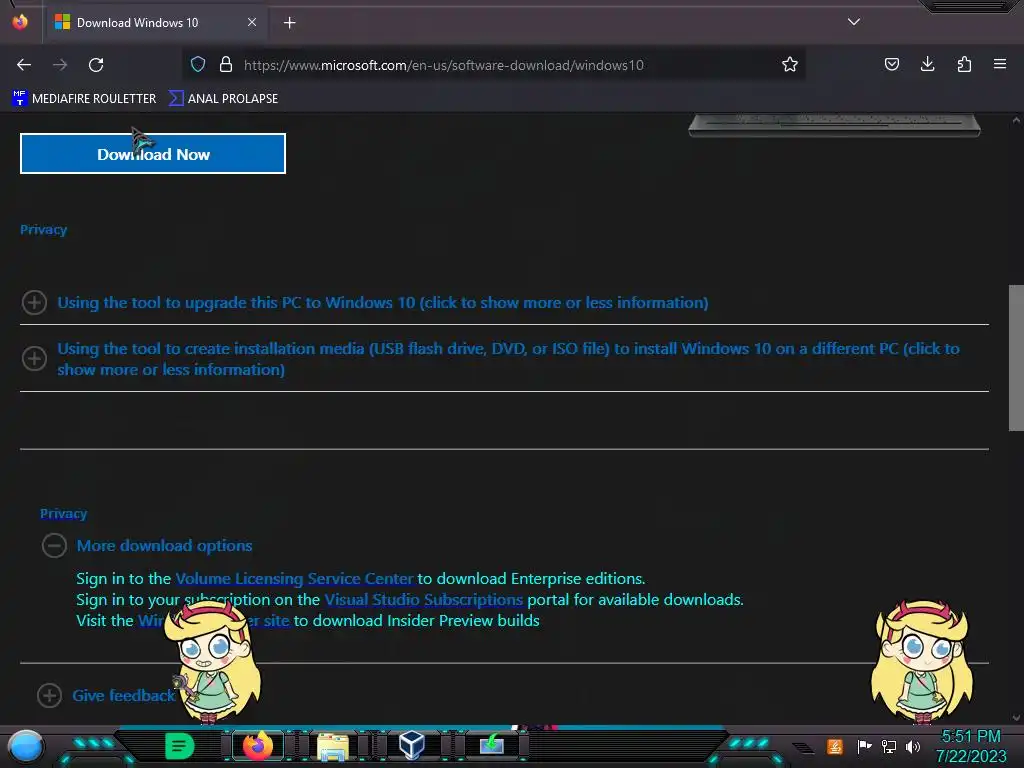Open the Firefox downloads panel

coord(927,64)
